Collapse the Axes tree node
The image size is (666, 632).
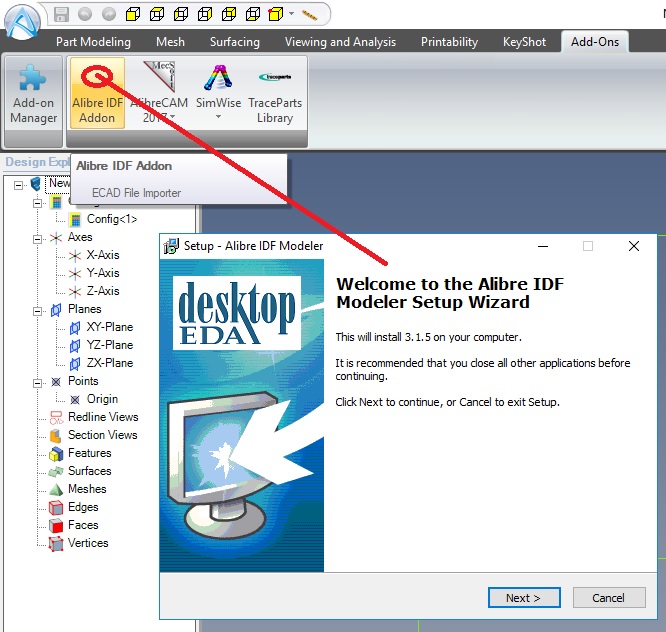pos(40,238)
